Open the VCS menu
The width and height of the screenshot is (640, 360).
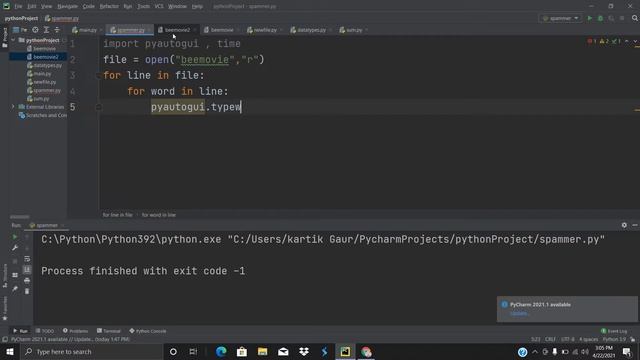coord(159,7)
